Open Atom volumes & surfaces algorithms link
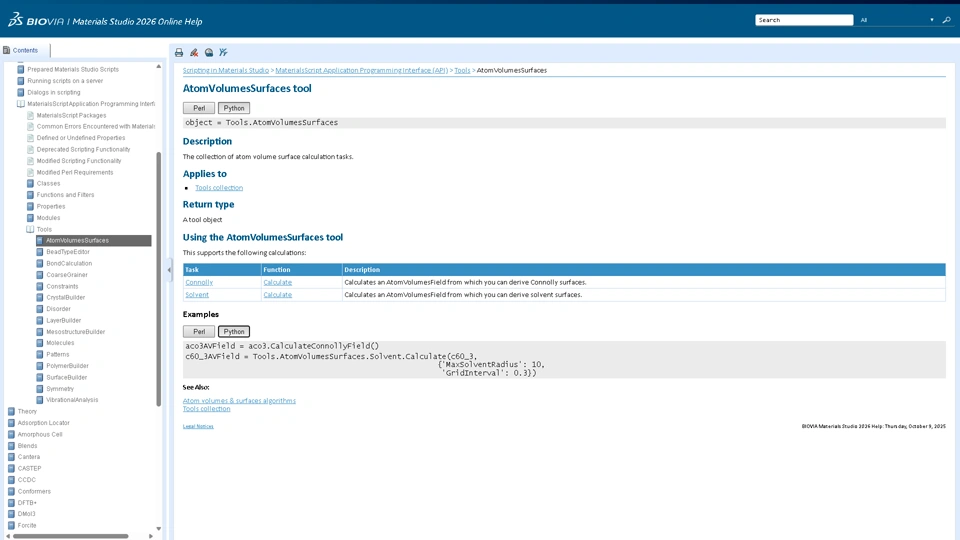960x540 pixels. tap(239, 400)
